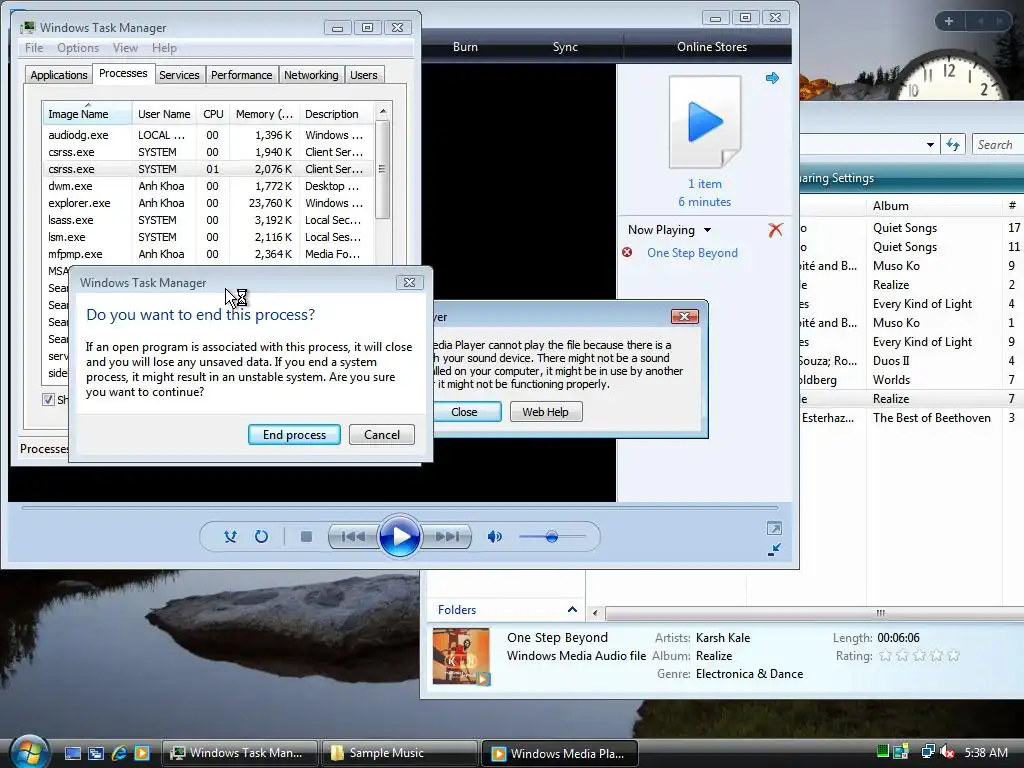Close the end-process confirmation with X
1024x768 pixels.
coord(409,282)
